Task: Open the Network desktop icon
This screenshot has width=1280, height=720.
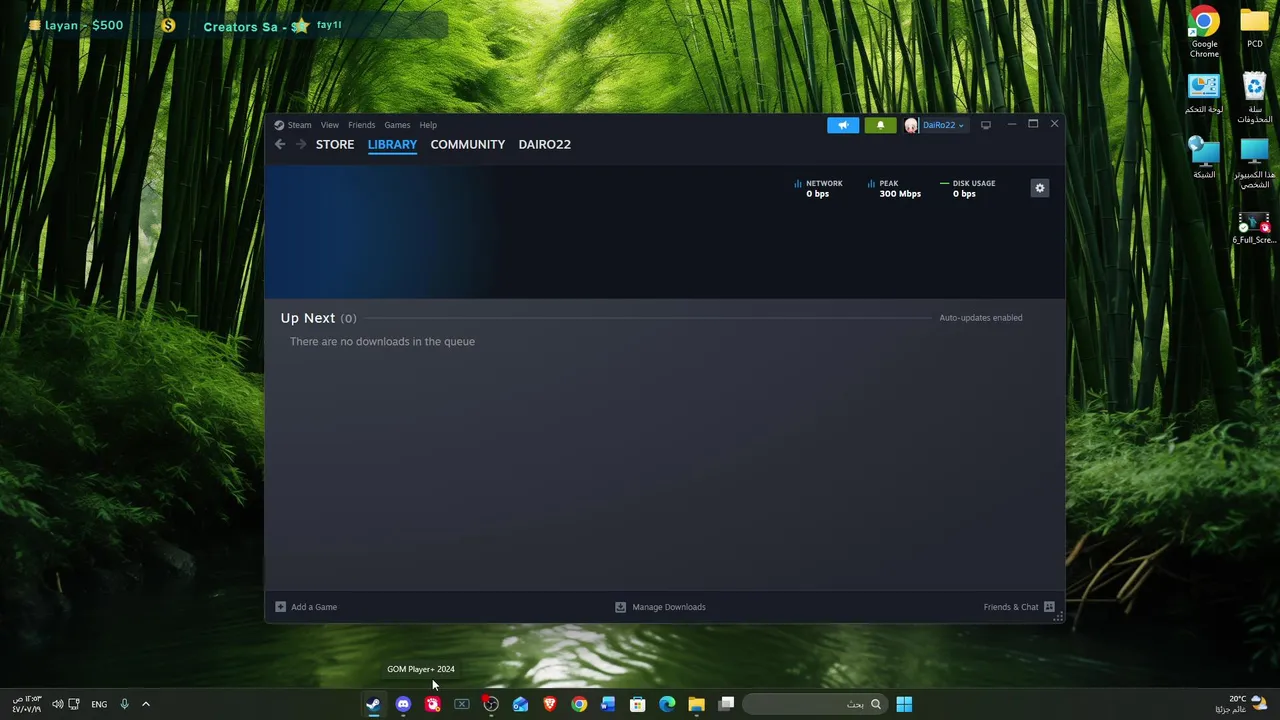Action: [1204, 158]
